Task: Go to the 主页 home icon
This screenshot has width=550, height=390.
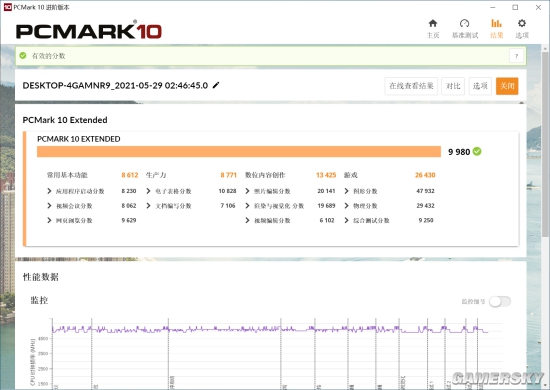Action: 433,23
